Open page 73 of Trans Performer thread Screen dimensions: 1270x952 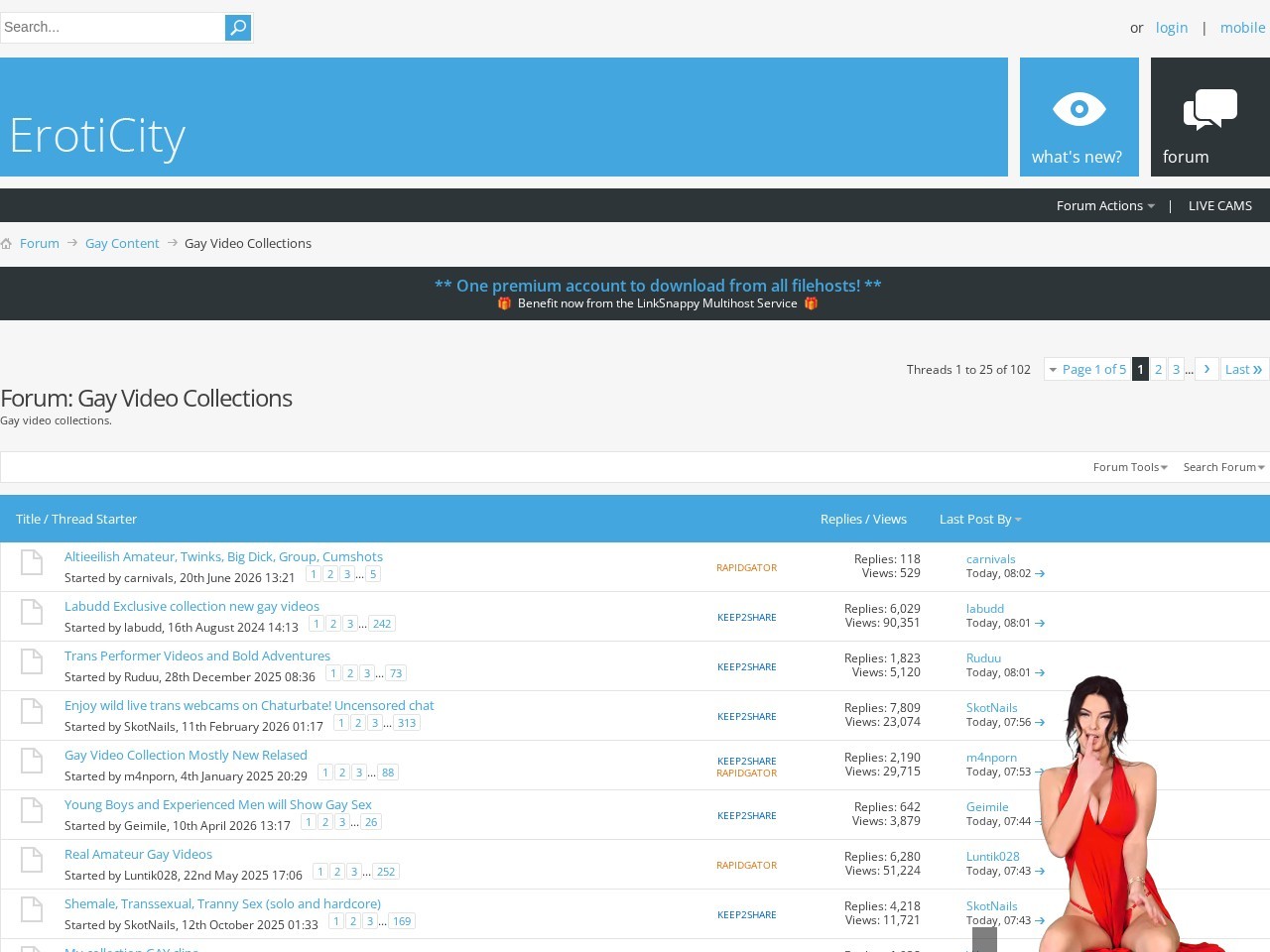(x=396, y=673)
